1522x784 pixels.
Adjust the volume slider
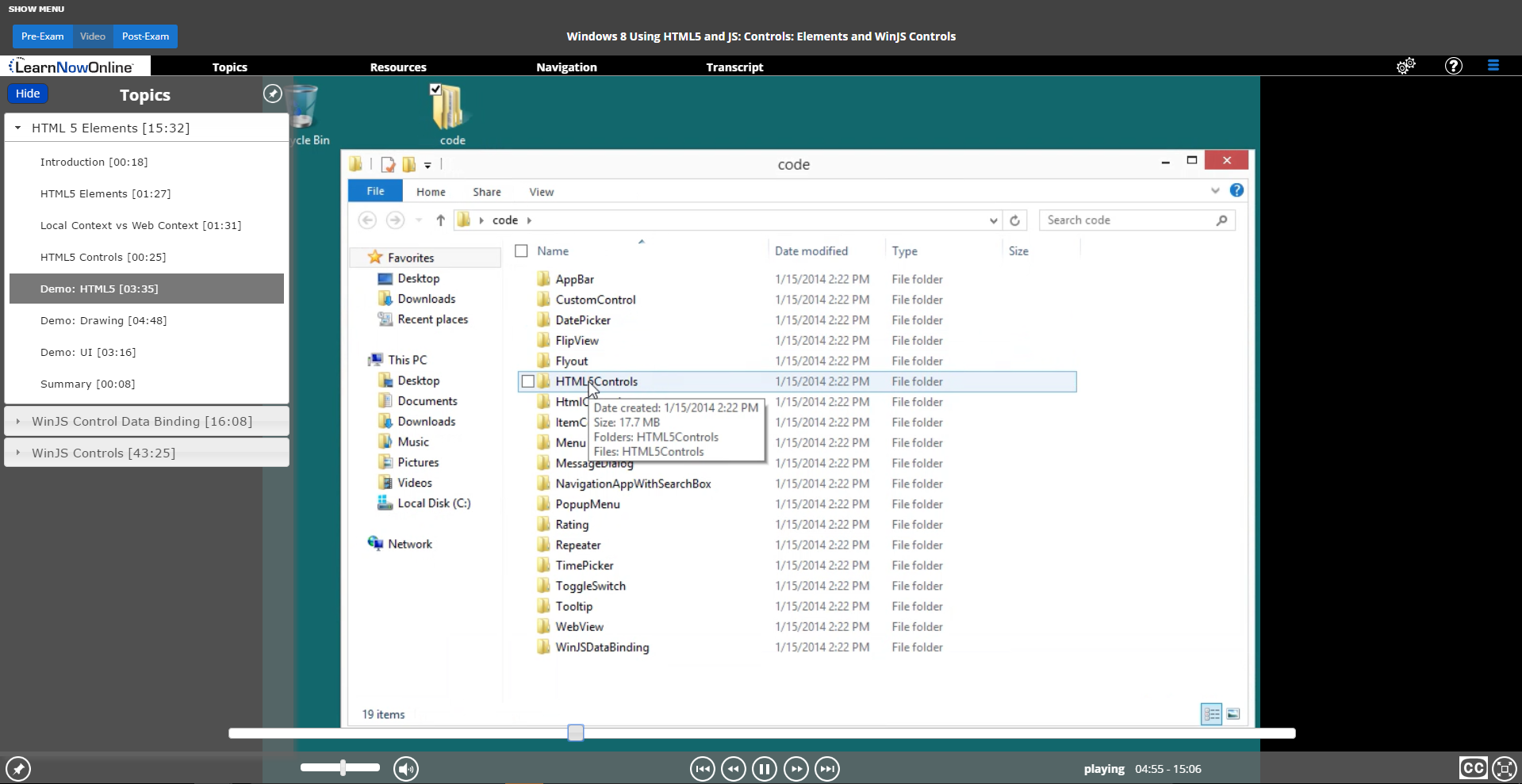(x=340, y=768)
